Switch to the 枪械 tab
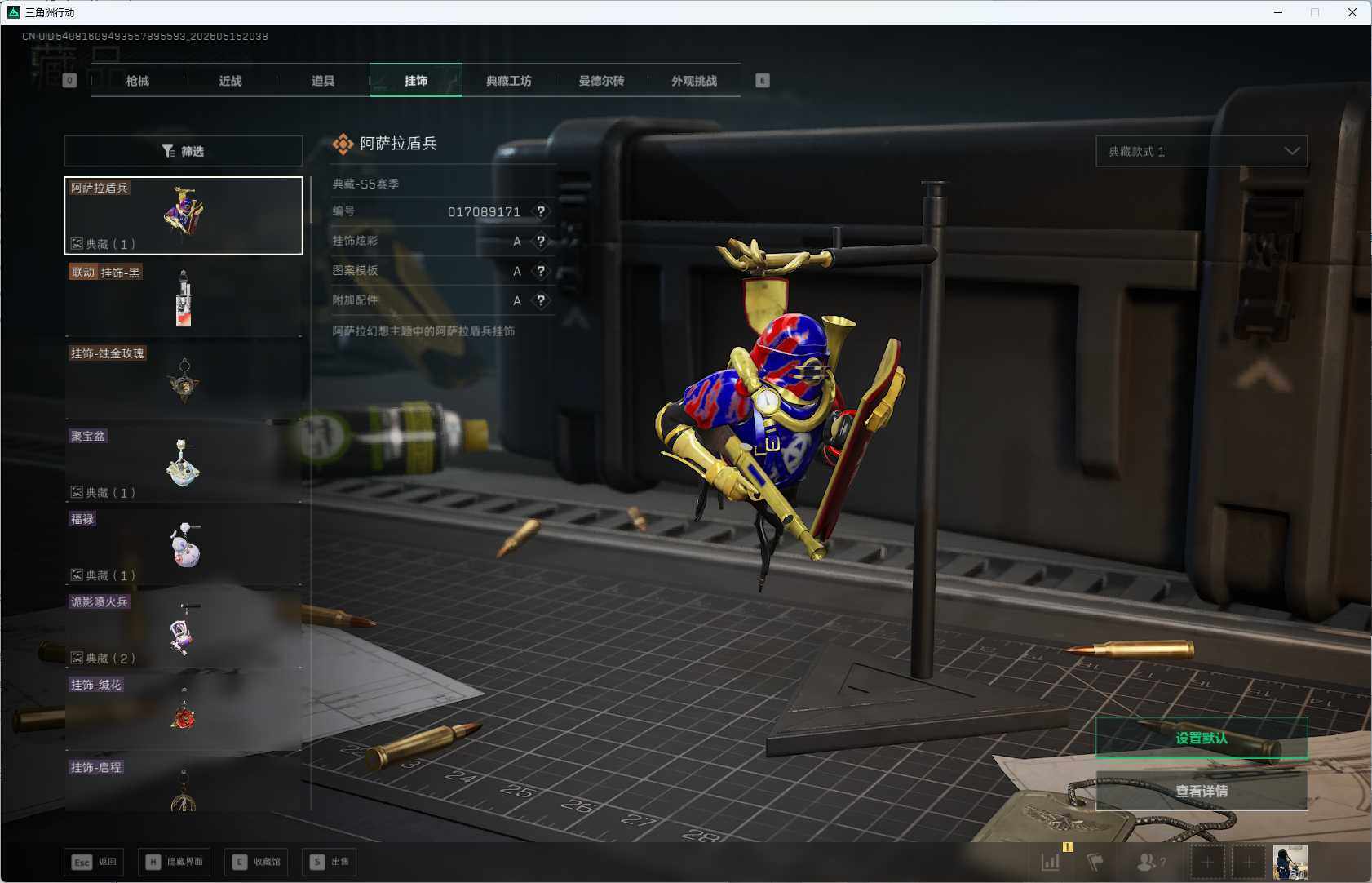1372x883 pixels. pos(138,81)
